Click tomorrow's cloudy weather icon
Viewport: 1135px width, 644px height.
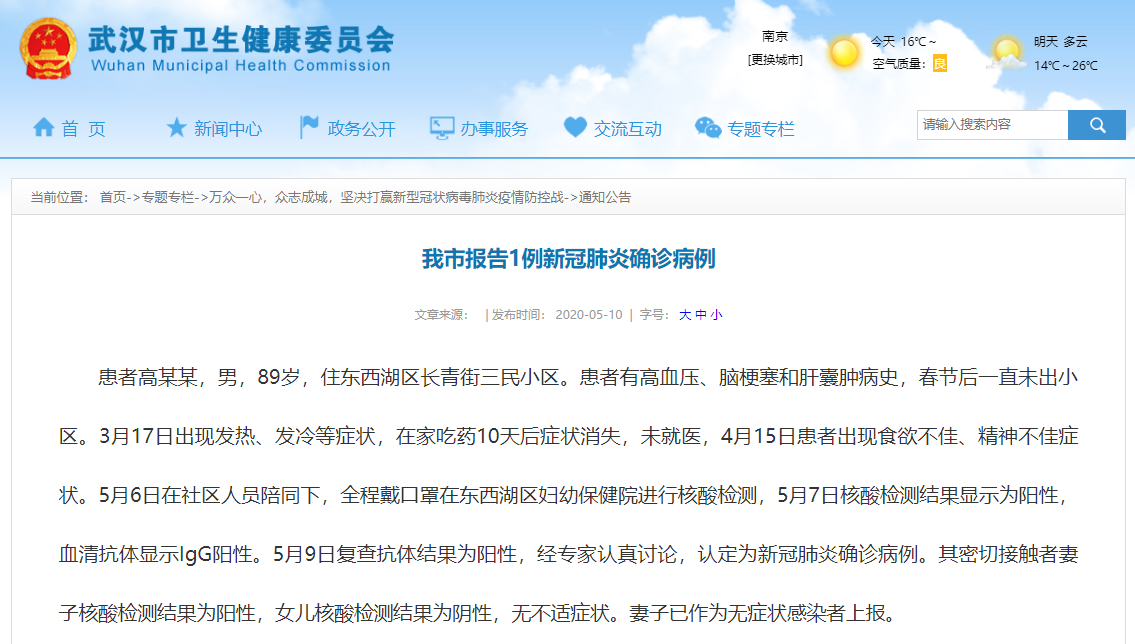coord(1007,52)
